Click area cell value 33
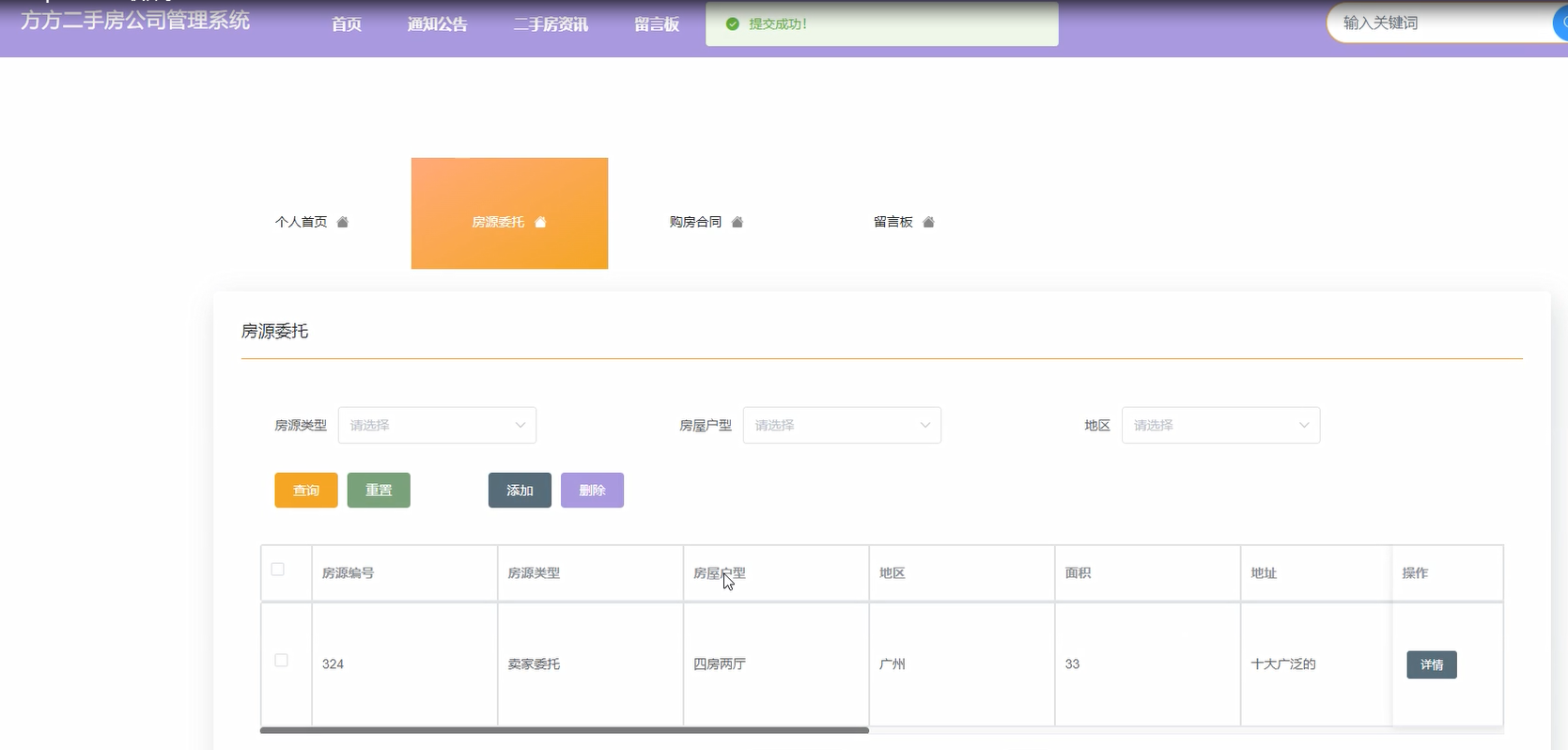 (x=1072, y=664)
